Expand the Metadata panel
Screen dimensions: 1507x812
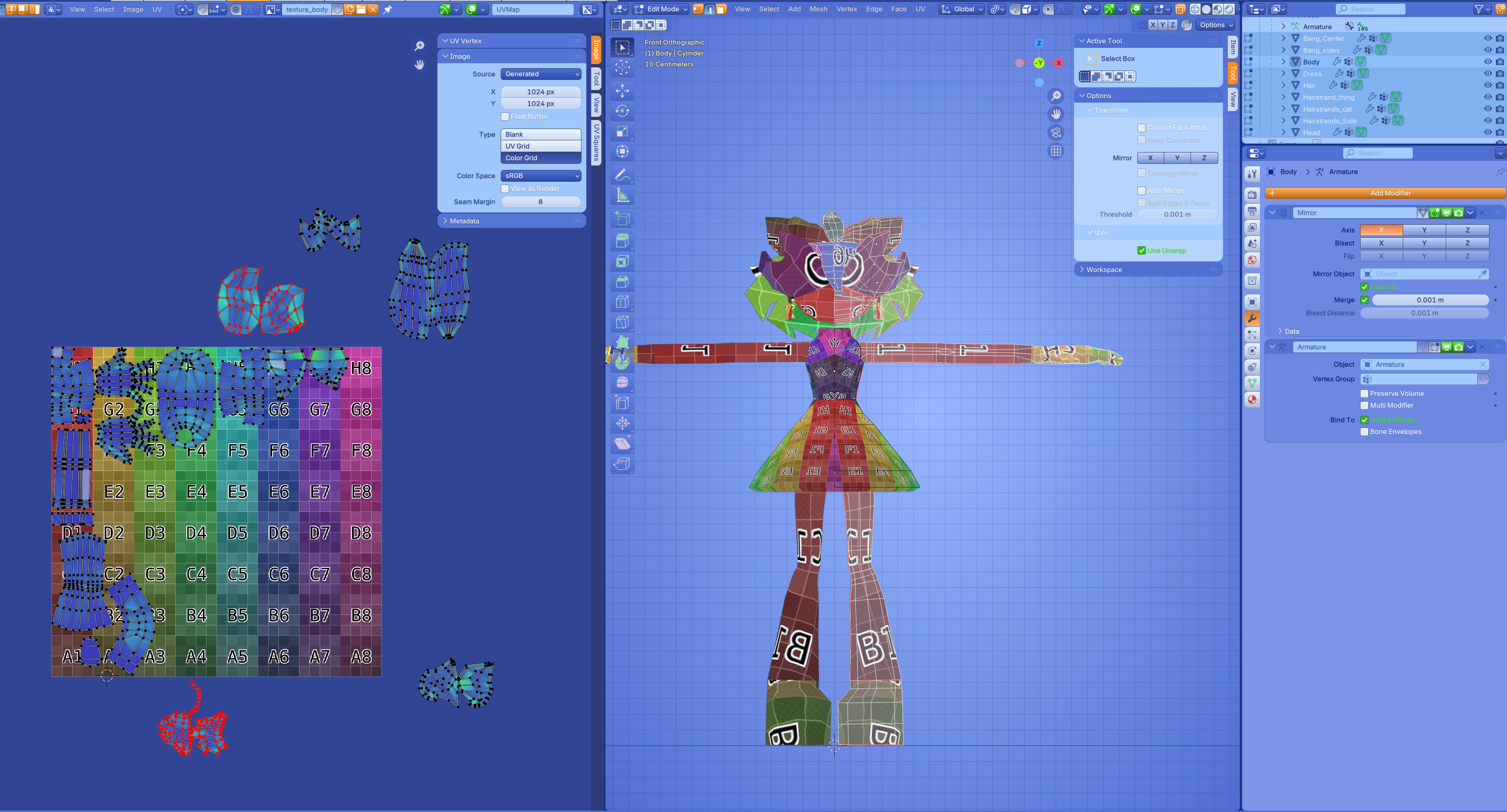tap(464, 221)
